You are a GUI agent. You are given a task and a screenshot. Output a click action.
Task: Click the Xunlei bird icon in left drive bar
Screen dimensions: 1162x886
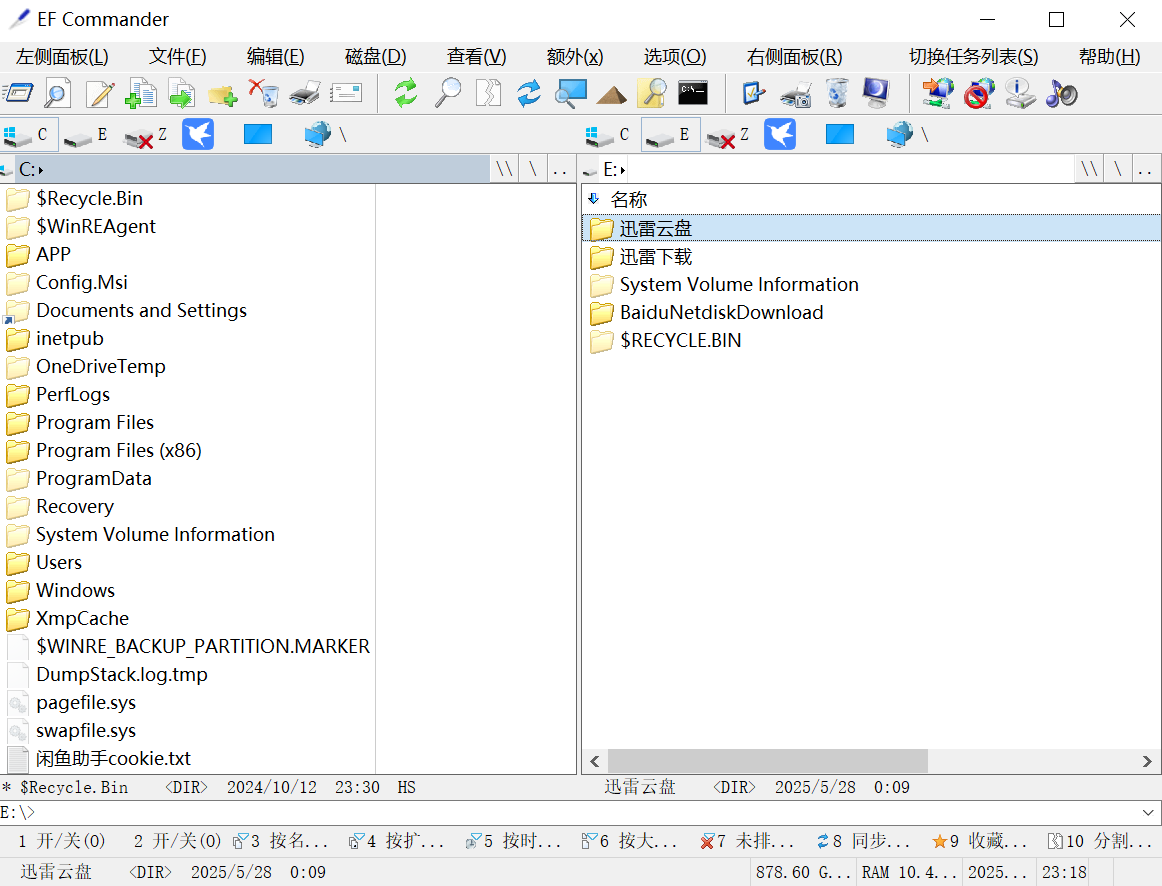coord(198,134)
